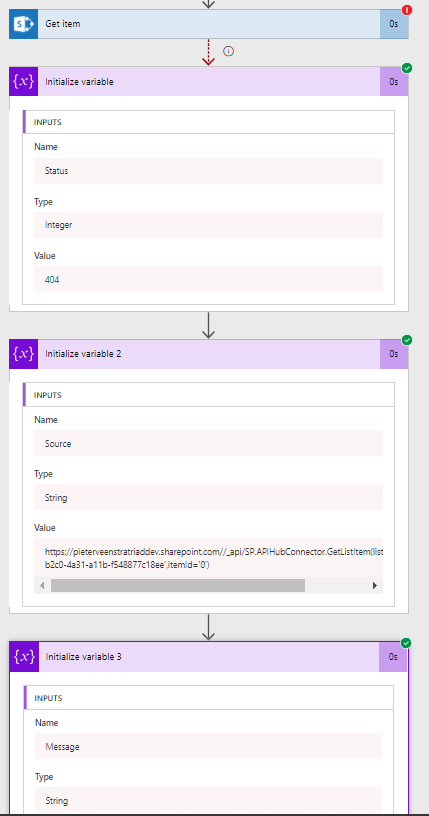Screen dimensions: 429x816
Task: Click INPUTS heading of Initialize variable 3
Action: (x=48, y=698)
